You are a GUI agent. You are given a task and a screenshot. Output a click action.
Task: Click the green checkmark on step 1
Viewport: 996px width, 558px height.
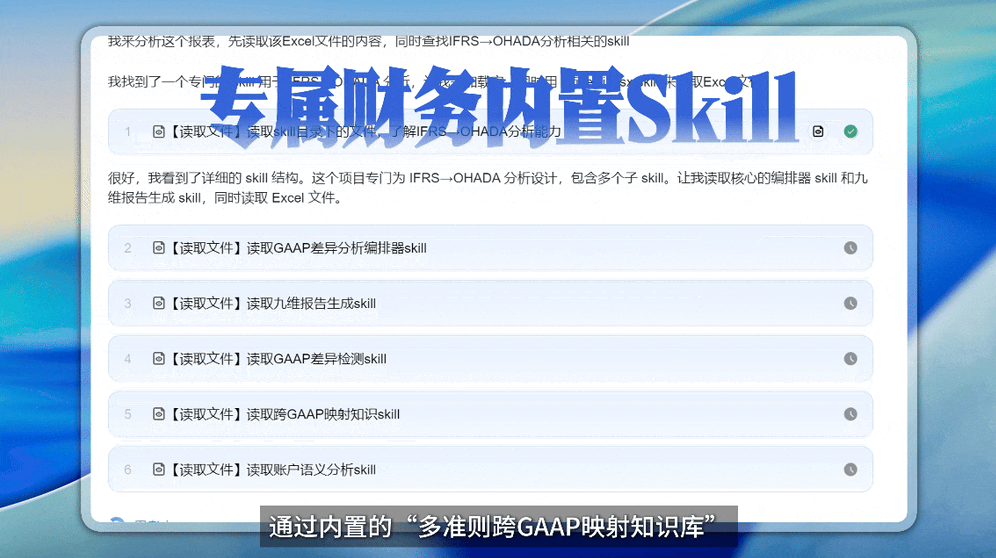point(851,132)
